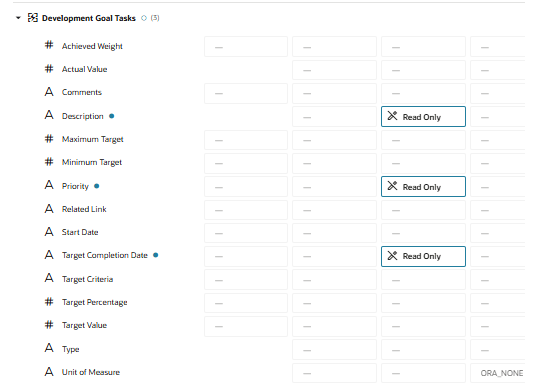Open Read Only cell for Target Completion Date
Image resolution: width=537 pixels, height=387 pixels.
(x=423, y=256)
